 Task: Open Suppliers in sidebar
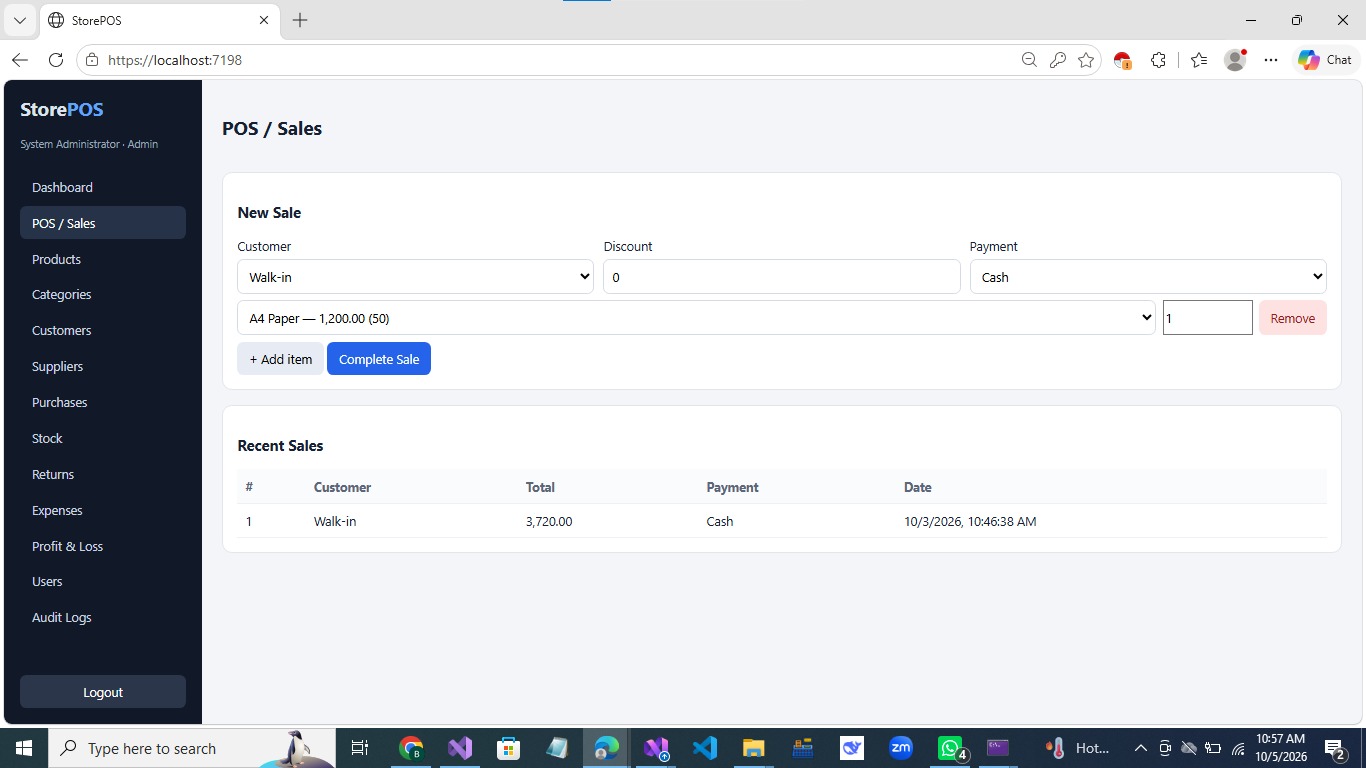103,366
